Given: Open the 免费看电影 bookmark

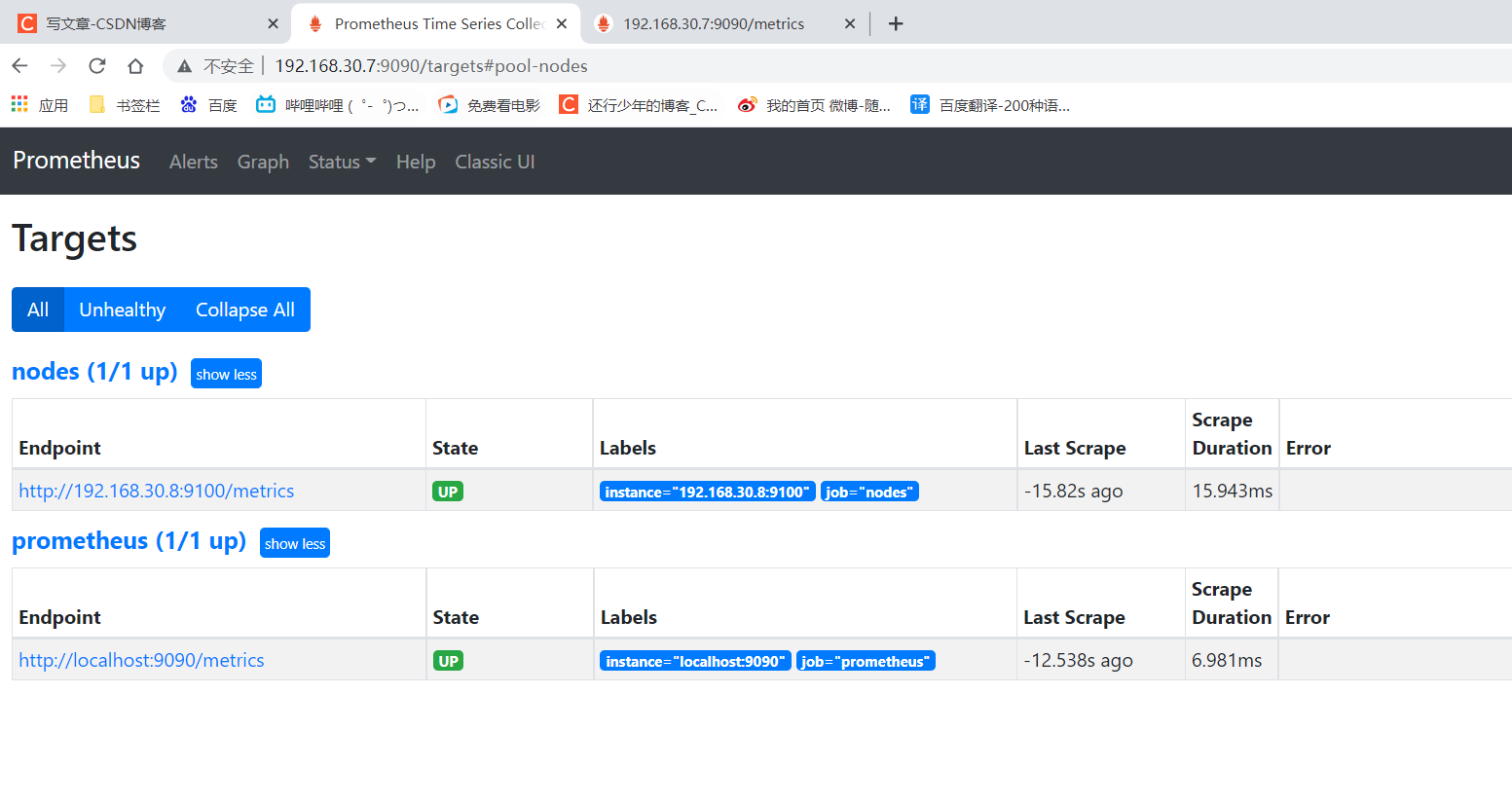Looking at the screenshot, I should (489, 105).
